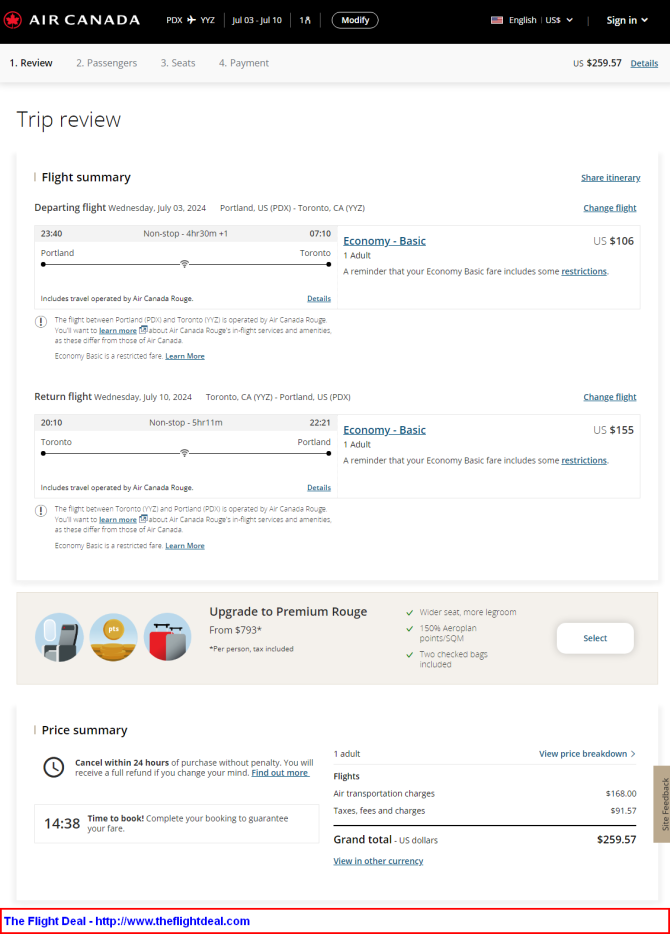670x934 pixels.
Task: Expand the Sign in menu
Action: (x=627, y=20)
